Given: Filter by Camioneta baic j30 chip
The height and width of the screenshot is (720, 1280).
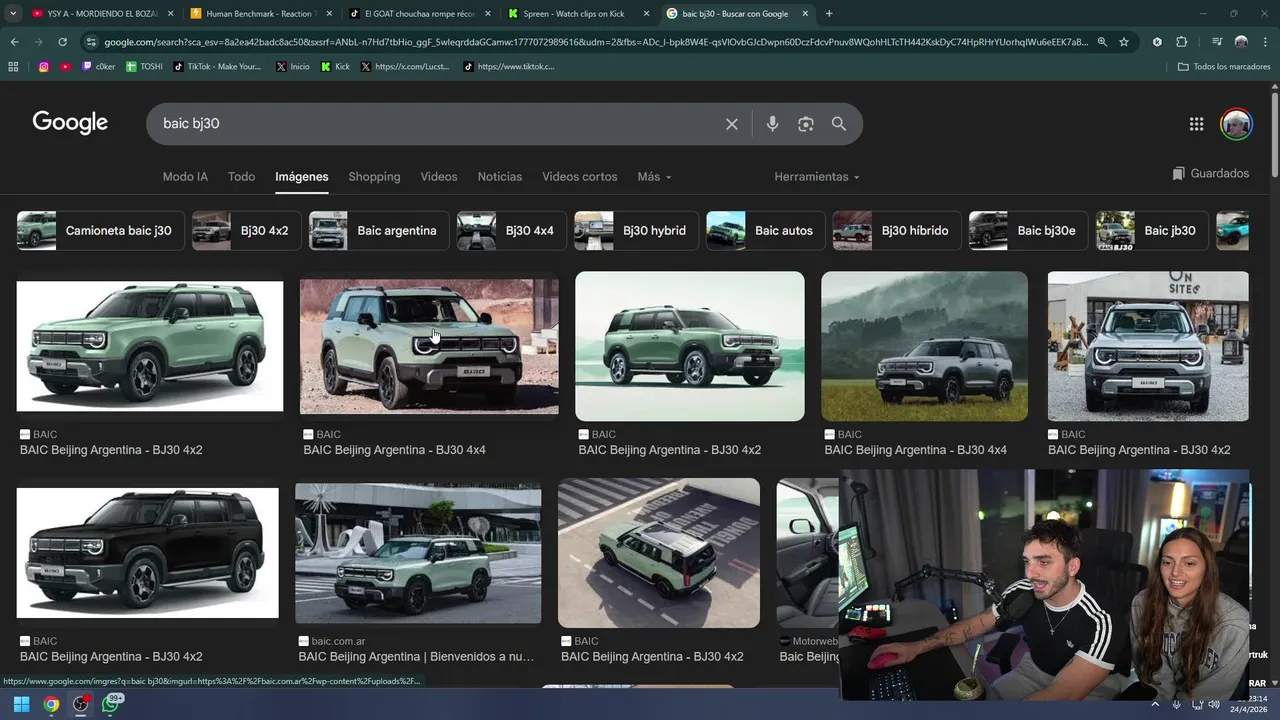Looking at the screenshot, I should (x=99, y=231).
